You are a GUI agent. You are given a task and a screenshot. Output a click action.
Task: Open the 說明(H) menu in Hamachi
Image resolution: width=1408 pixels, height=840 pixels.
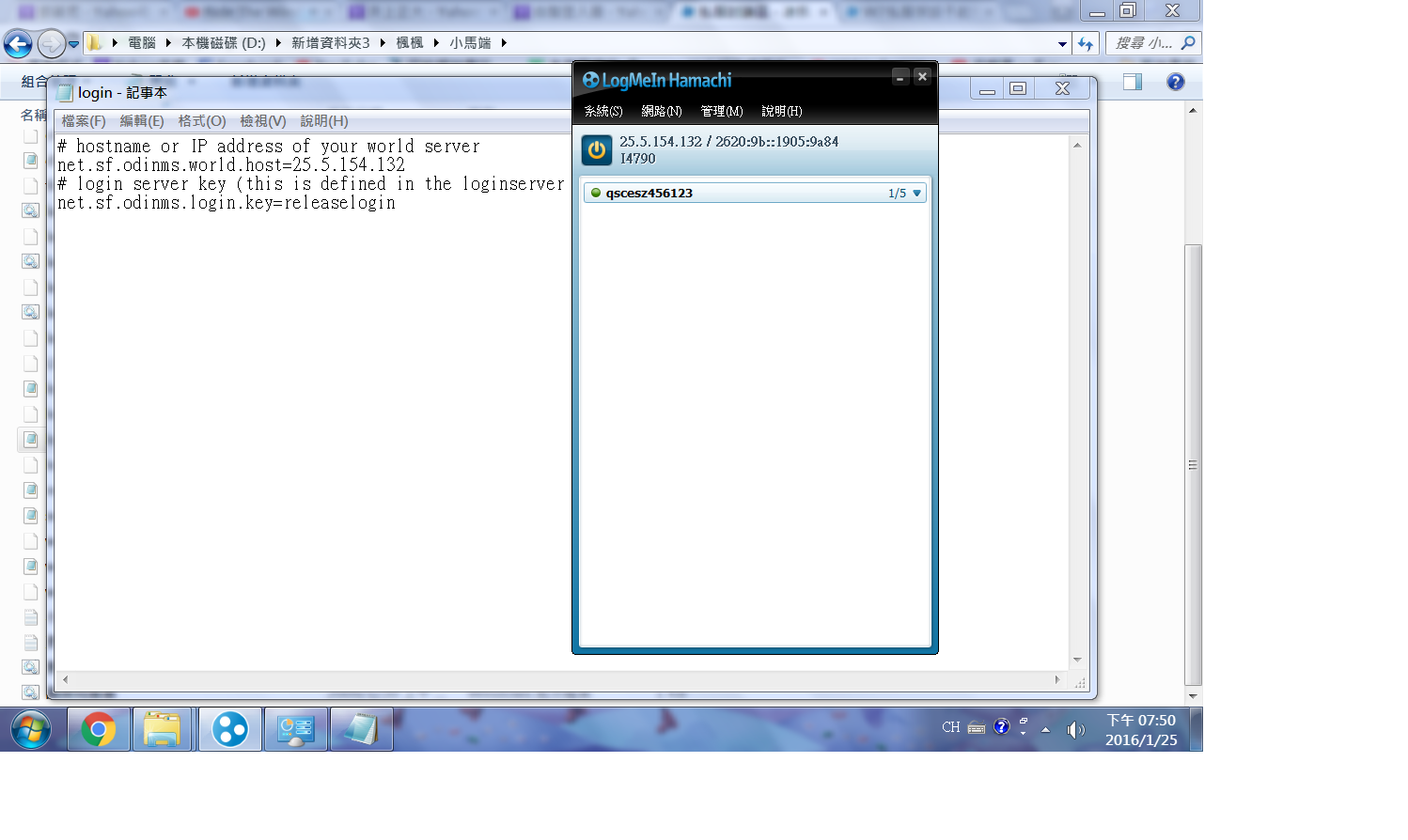click(782, 111)
